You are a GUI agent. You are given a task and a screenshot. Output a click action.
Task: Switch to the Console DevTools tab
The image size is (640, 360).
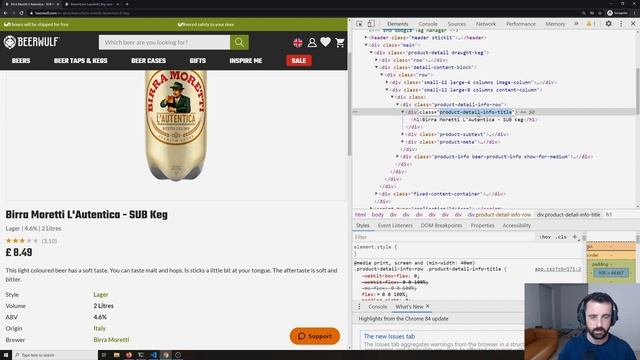pyautogui.click(x=428, y=24)
